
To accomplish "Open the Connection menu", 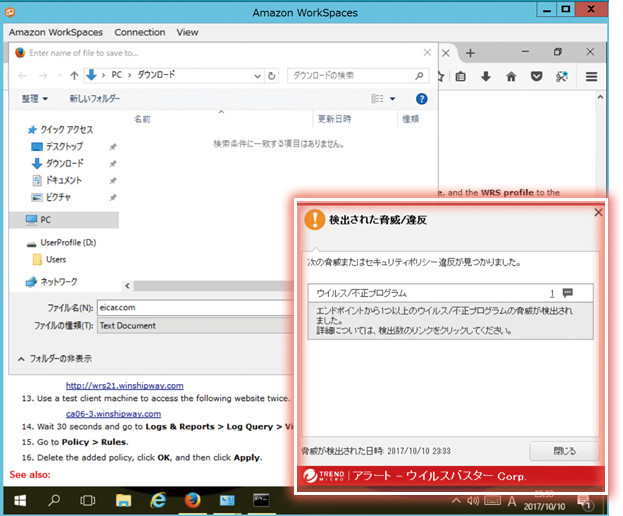I will [x=139, y=32].
